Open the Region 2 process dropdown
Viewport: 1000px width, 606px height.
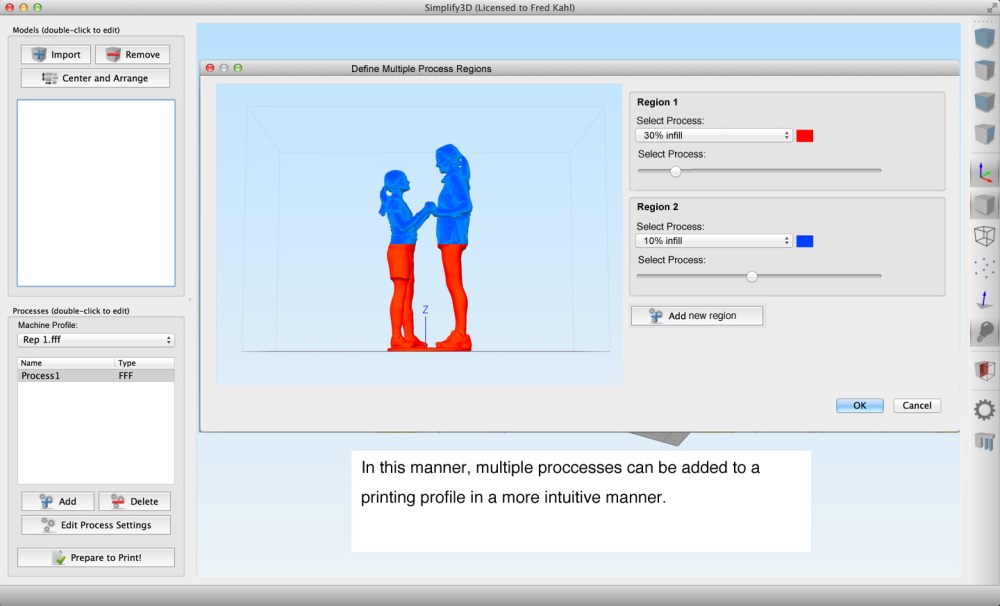point(713,241)
